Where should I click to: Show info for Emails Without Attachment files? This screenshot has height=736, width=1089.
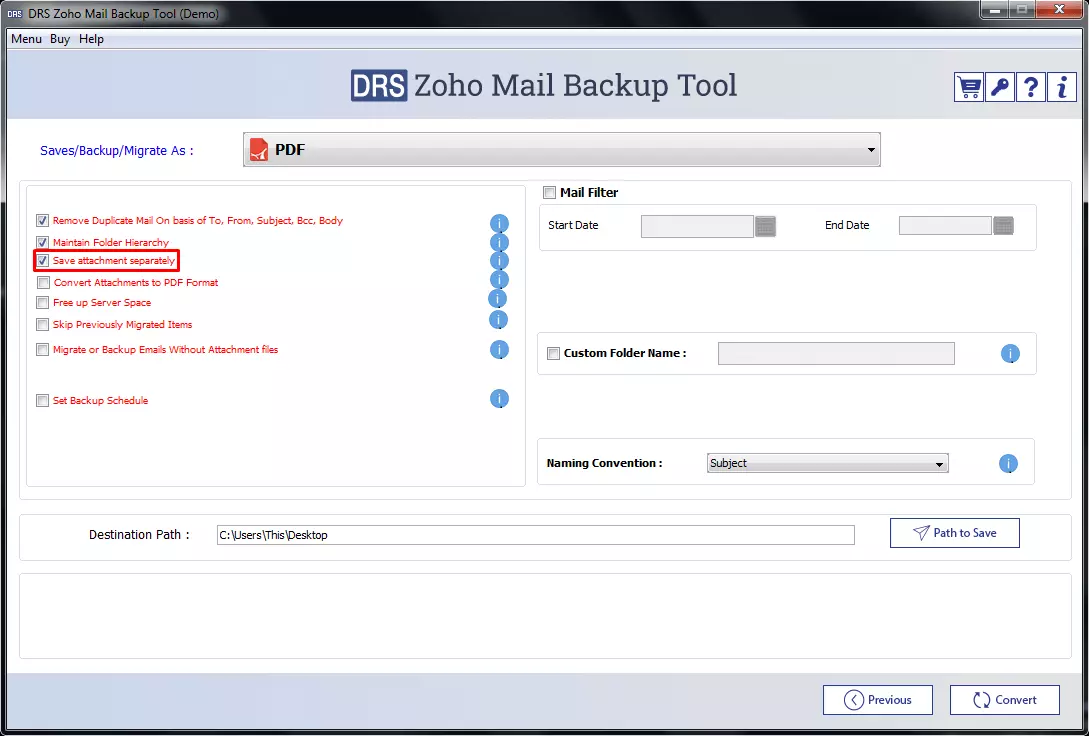pyautogui.click(x=499, y=350)
